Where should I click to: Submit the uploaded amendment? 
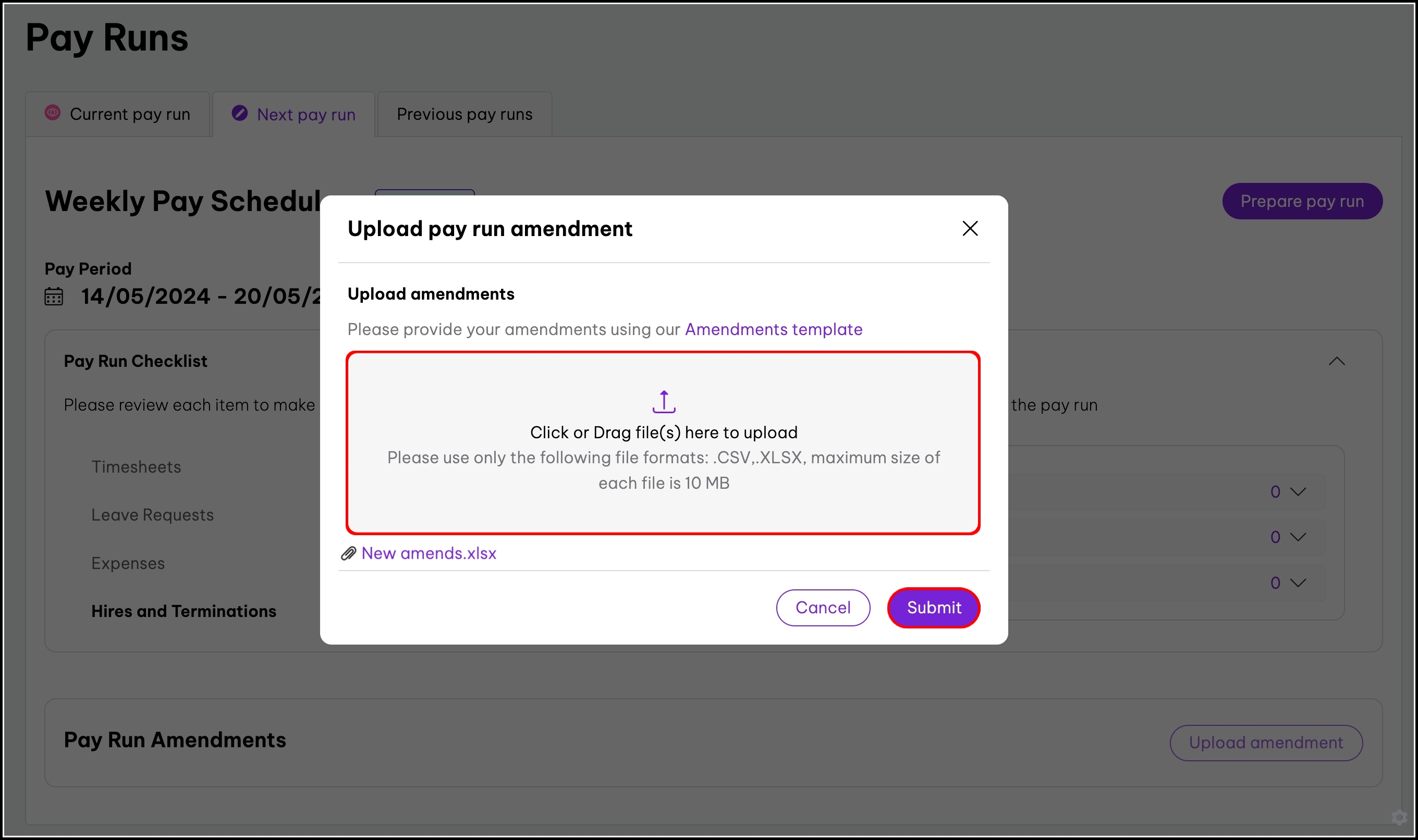[933, 608]
